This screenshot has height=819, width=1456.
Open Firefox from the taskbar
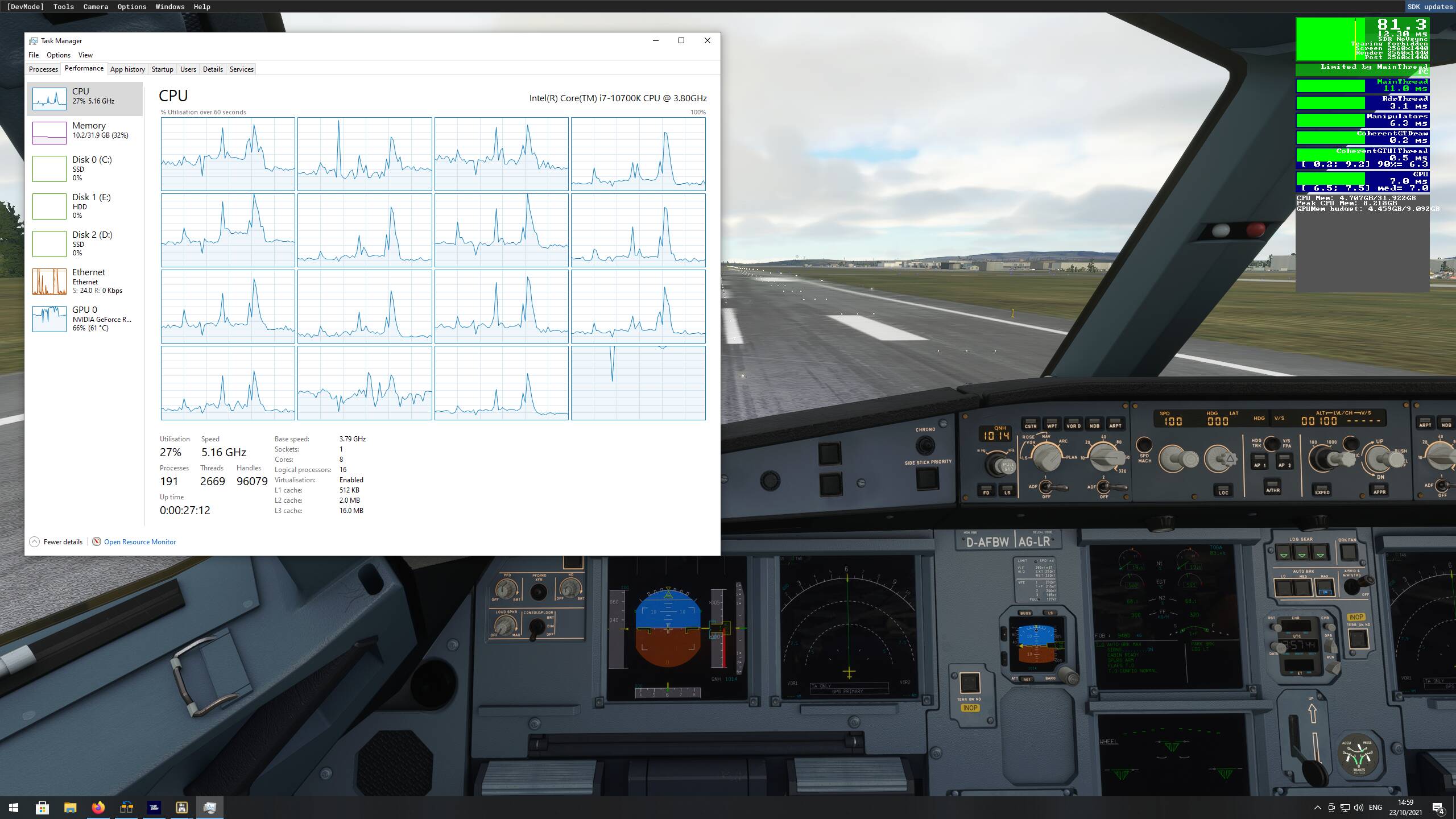tap(98, 808)
